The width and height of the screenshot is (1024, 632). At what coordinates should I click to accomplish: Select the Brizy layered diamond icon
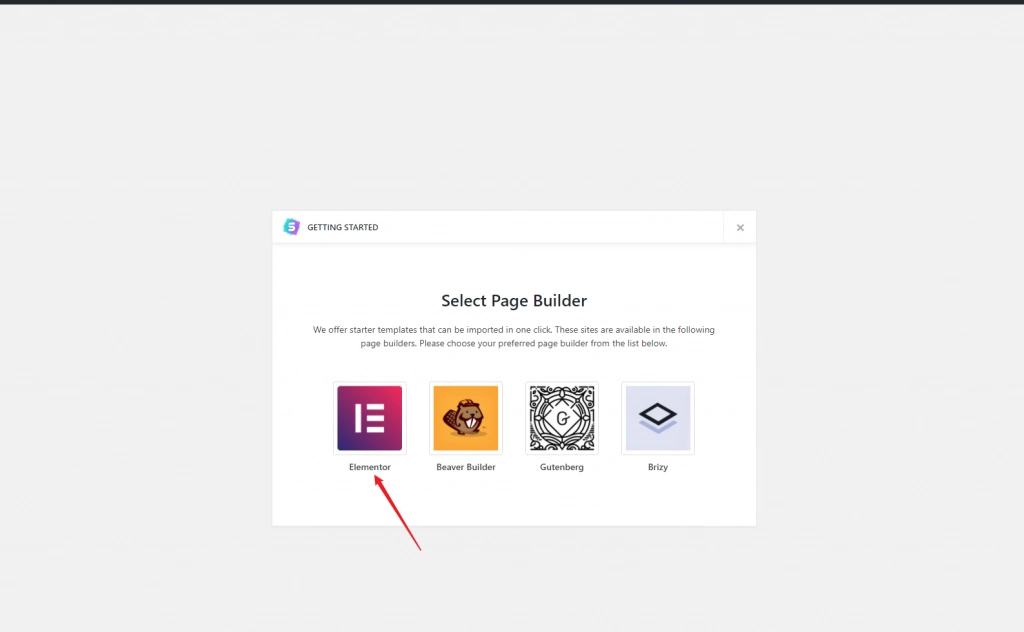click(x=657, y=418)
